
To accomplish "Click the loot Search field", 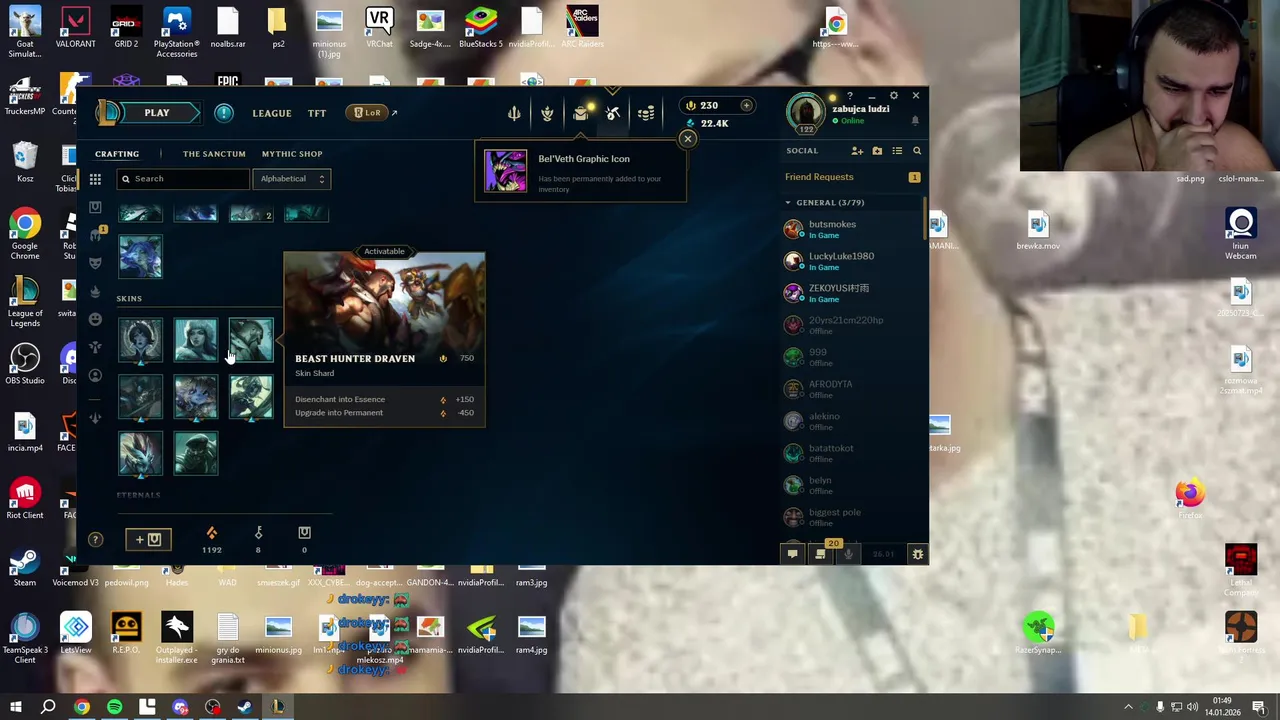I will click(x=183, y=179).
